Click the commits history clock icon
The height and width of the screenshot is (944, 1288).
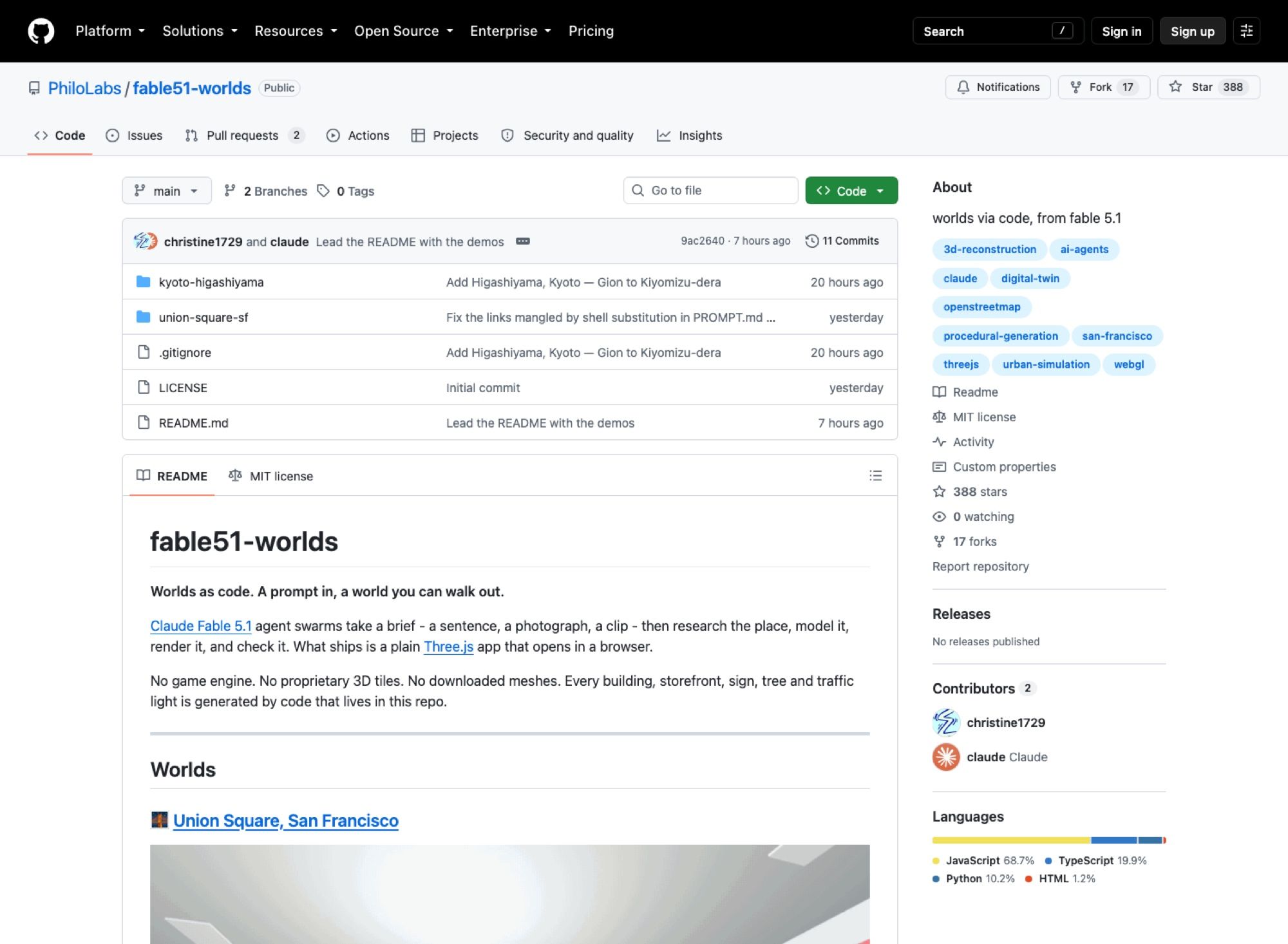click(811, 241)
